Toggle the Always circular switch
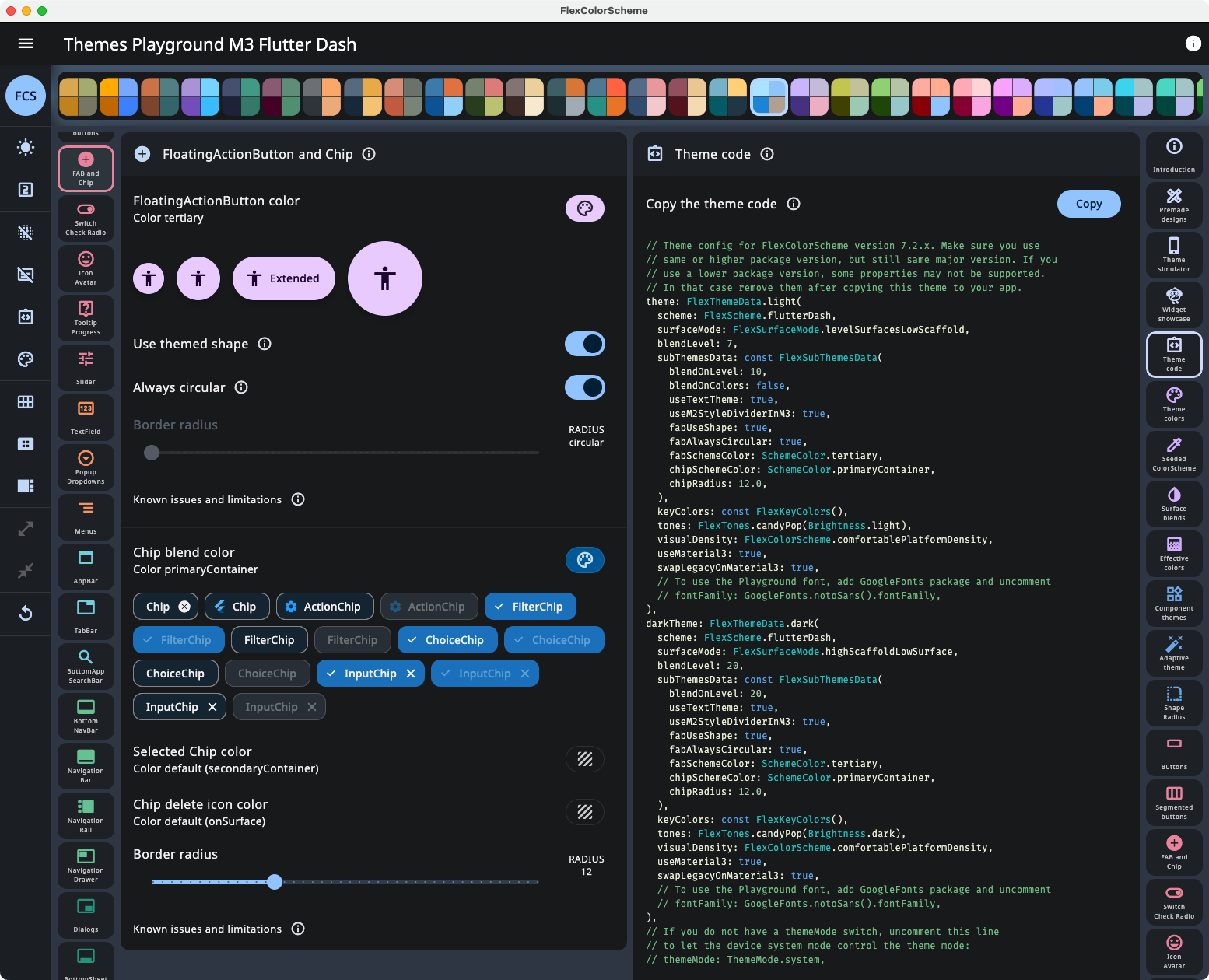 (585, 387)
